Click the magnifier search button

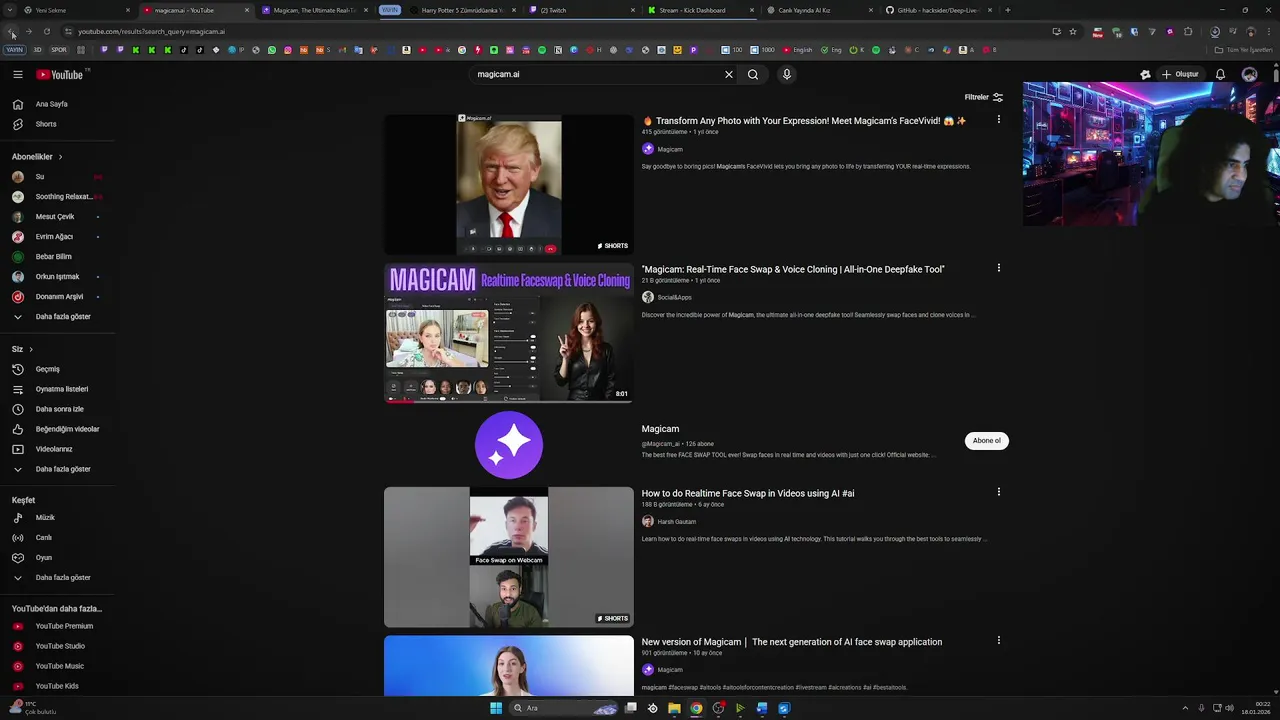pyautogui.click(x=753, y=74)
